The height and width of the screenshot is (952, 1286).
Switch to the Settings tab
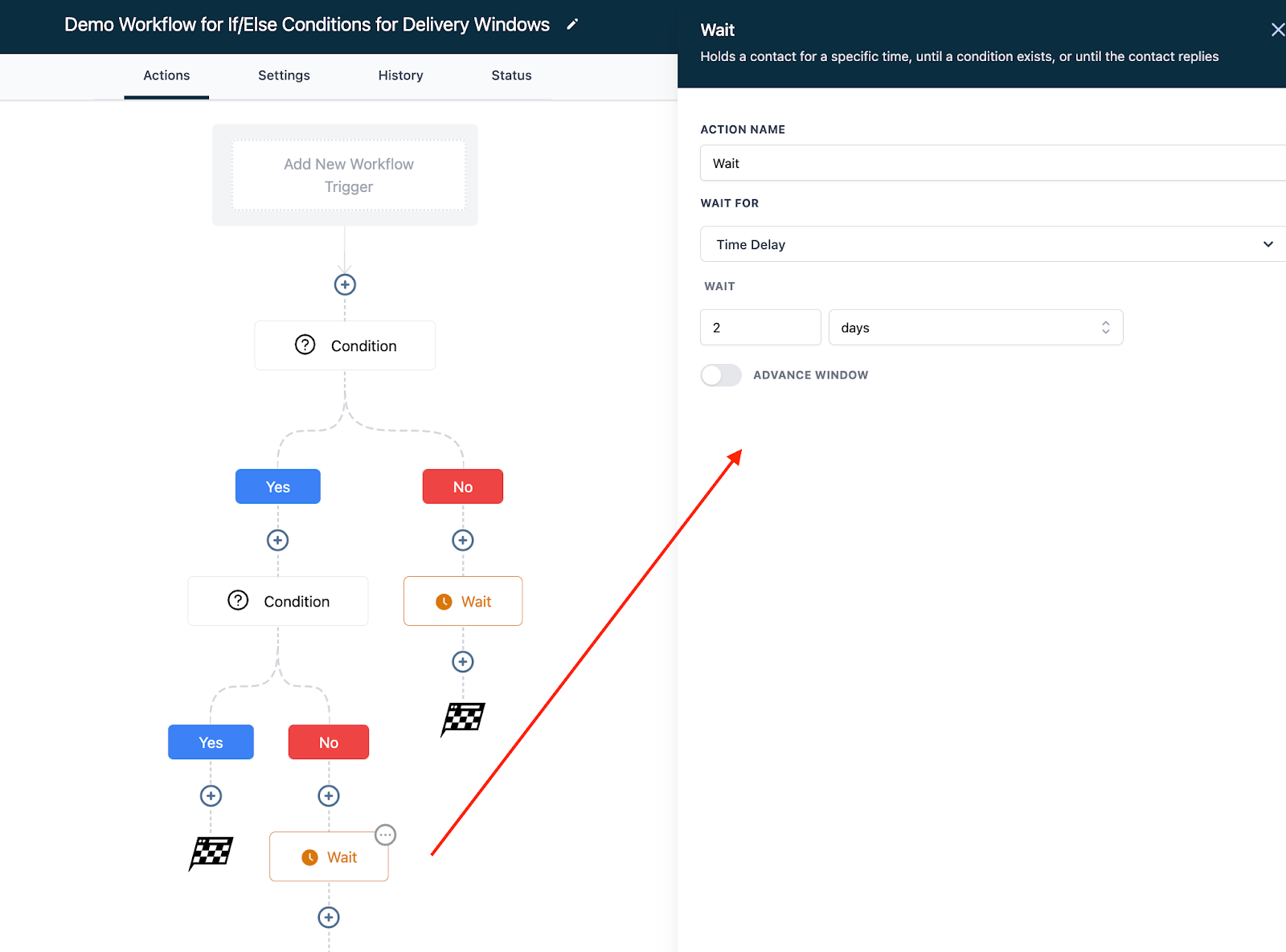(x=284, y=76)
